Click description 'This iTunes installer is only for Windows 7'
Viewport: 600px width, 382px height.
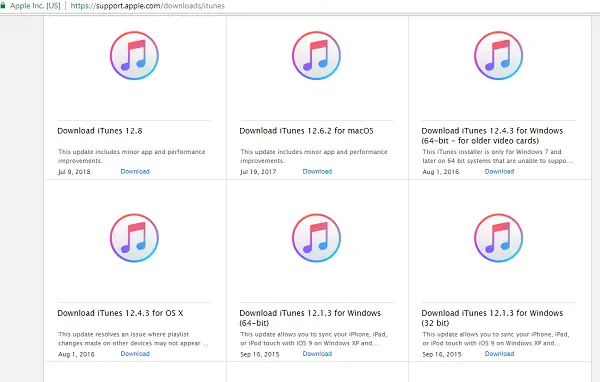click(x=497, y=156)
